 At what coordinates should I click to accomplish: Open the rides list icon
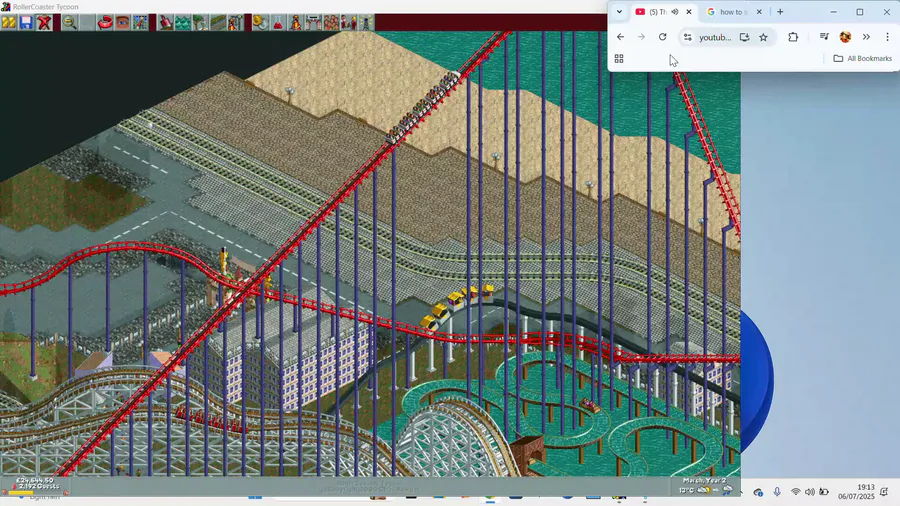click(x=296, y=22)
